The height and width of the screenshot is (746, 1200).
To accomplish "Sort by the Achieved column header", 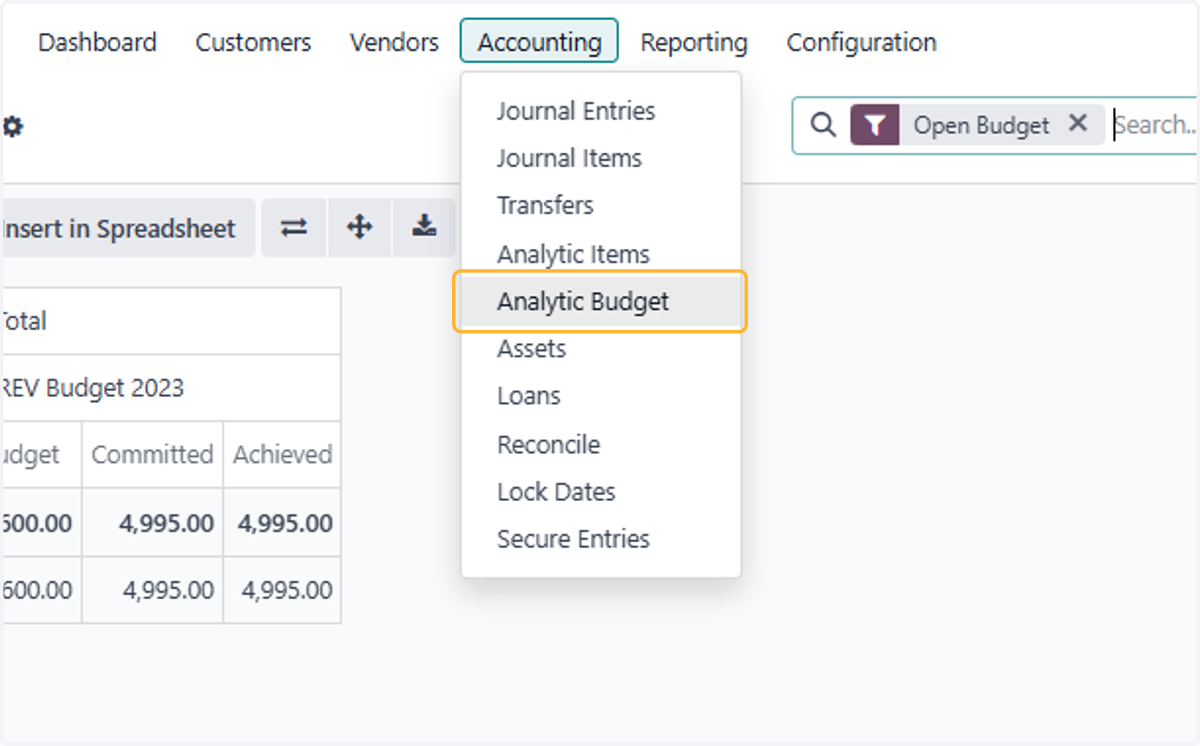I will pyautogui.click(x=282, y=454).
